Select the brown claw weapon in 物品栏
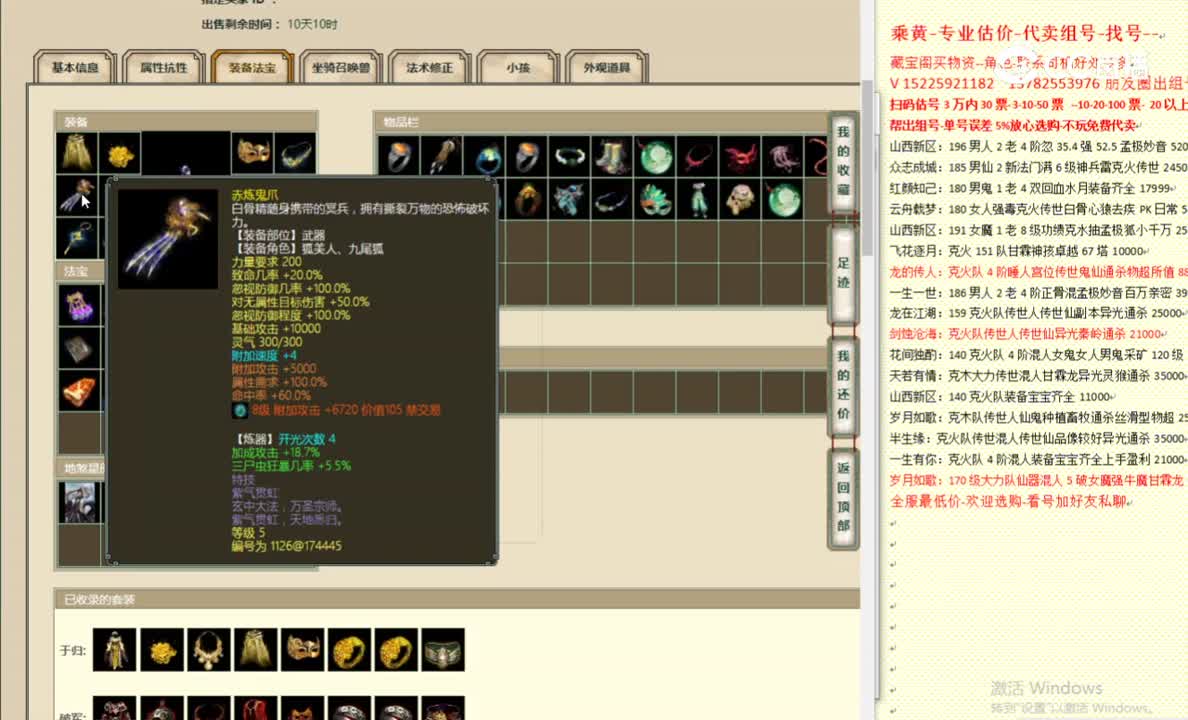 (x=442, y=156)
